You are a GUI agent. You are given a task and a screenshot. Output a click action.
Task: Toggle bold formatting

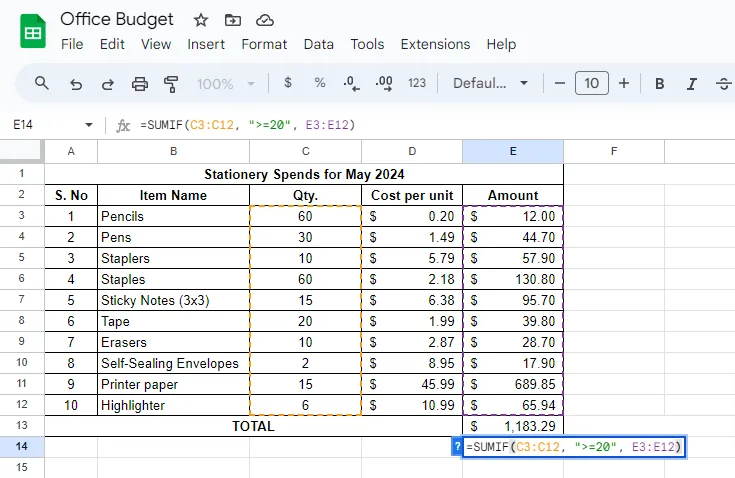(660, 83)
